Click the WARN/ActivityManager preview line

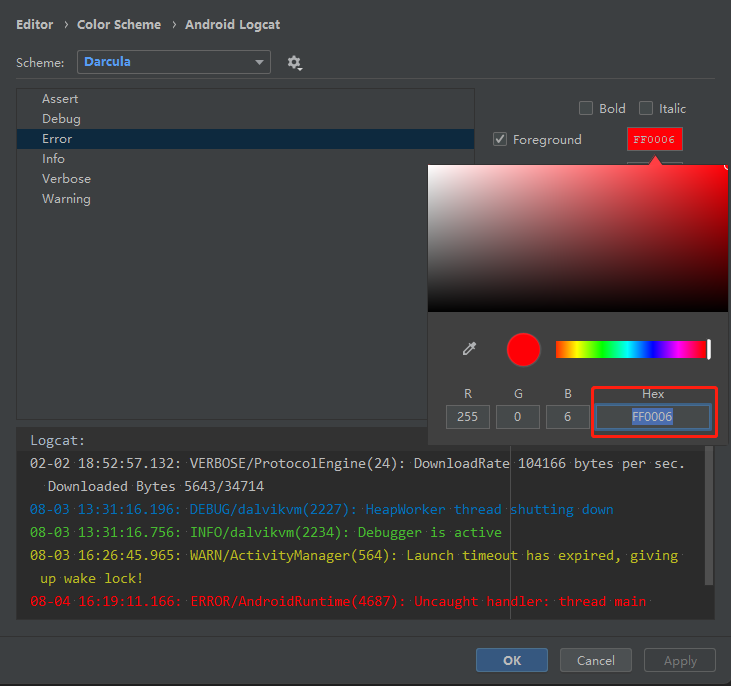[x=354, y=567]
